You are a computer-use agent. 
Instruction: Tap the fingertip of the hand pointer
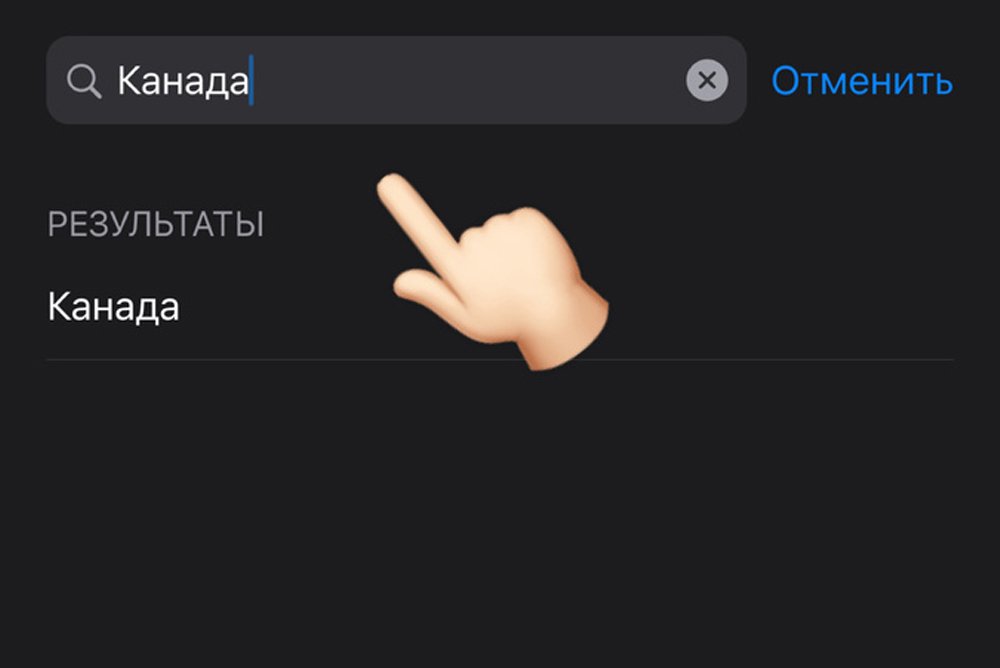[392, 186]
